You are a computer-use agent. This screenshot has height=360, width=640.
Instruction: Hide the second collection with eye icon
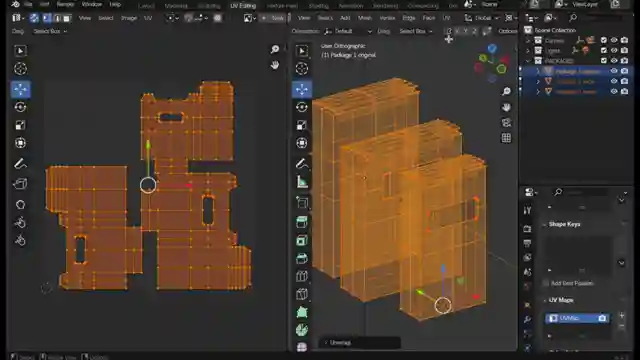[x=614, y=50]
